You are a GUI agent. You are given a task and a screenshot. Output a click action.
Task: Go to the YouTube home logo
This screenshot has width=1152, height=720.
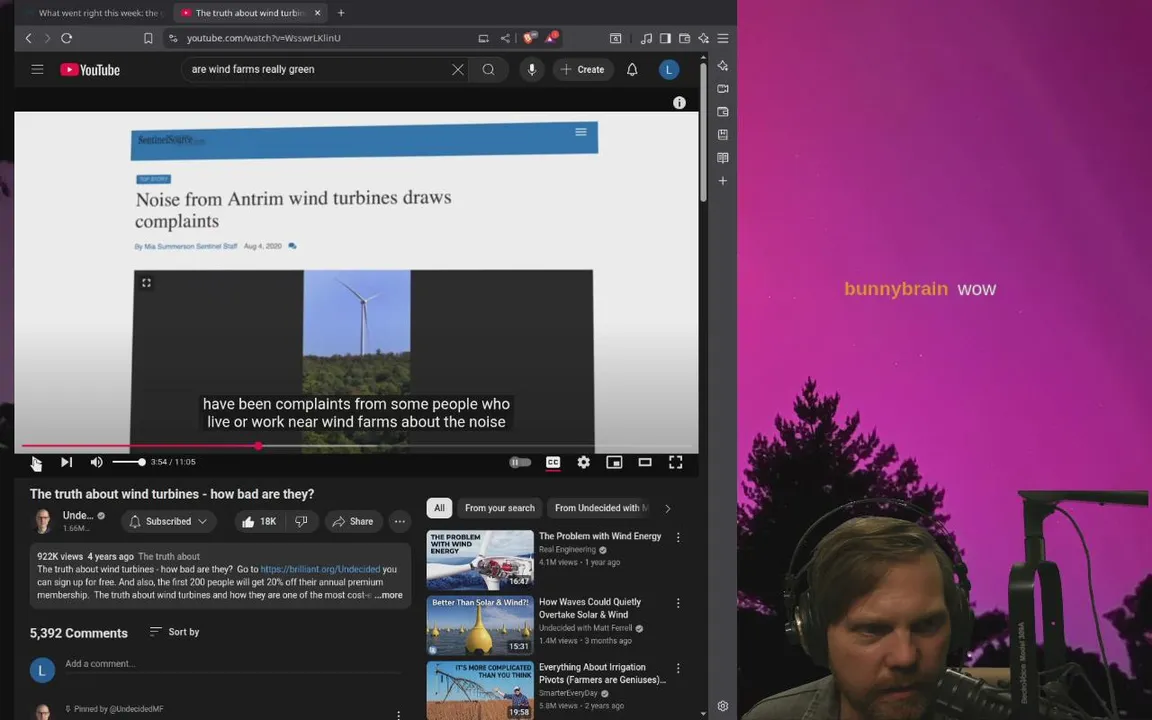[90, 70]
